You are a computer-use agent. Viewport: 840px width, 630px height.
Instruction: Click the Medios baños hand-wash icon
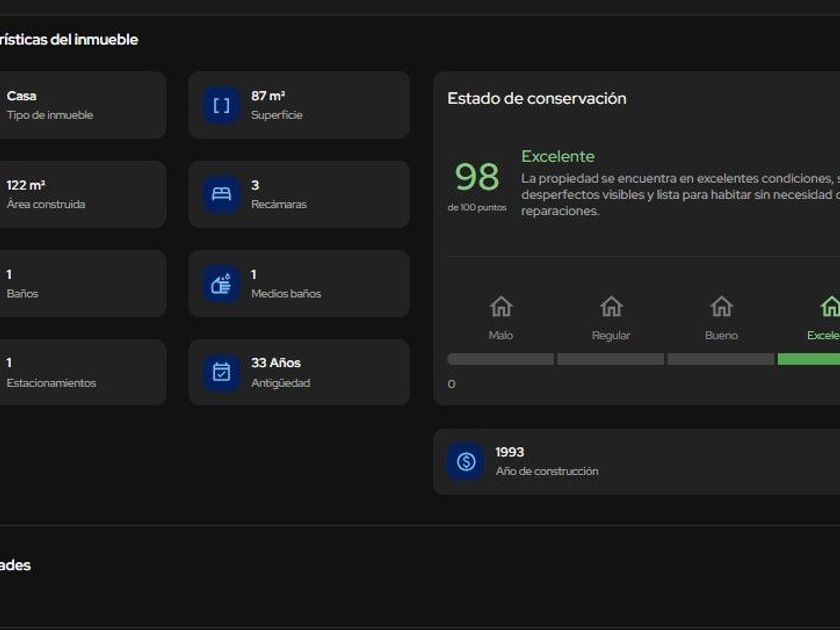(222, 284)
